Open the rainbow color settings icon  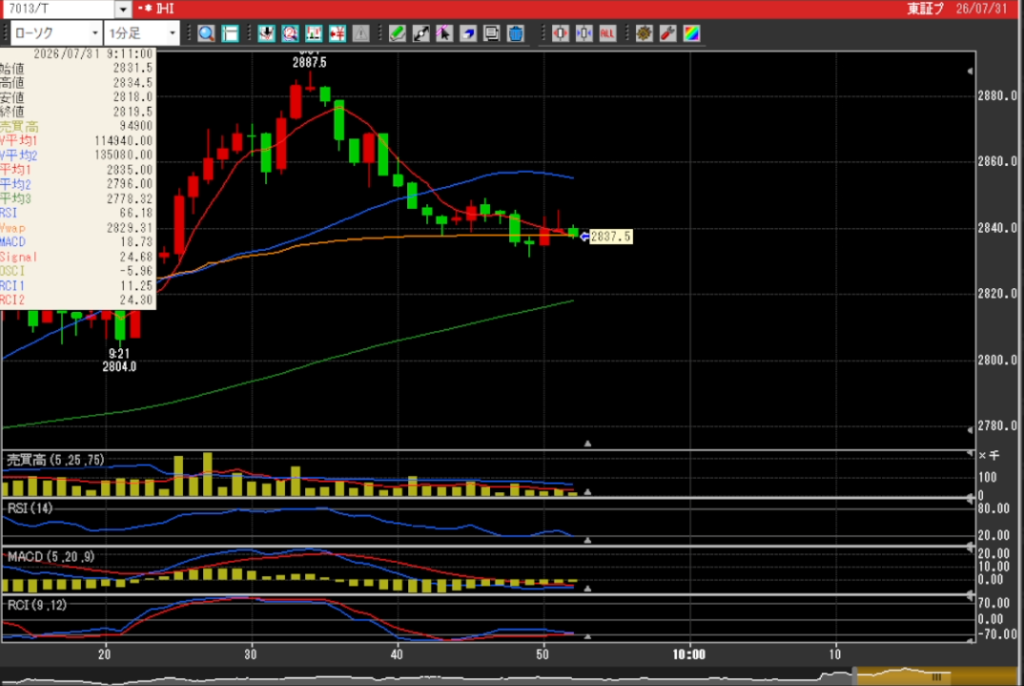coord(692,33)
